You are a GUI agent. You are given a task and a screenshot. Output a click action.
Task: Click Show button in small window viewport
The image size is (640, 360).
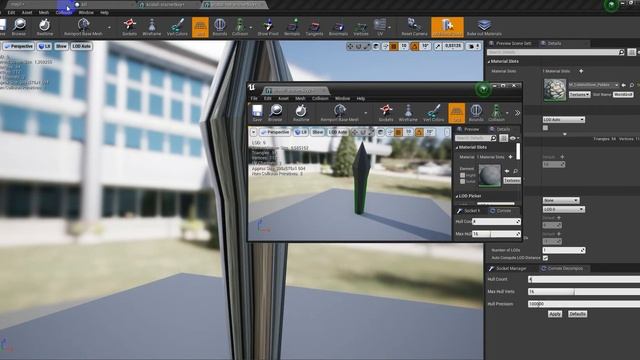pyautogui.click(x=317, y=132)
